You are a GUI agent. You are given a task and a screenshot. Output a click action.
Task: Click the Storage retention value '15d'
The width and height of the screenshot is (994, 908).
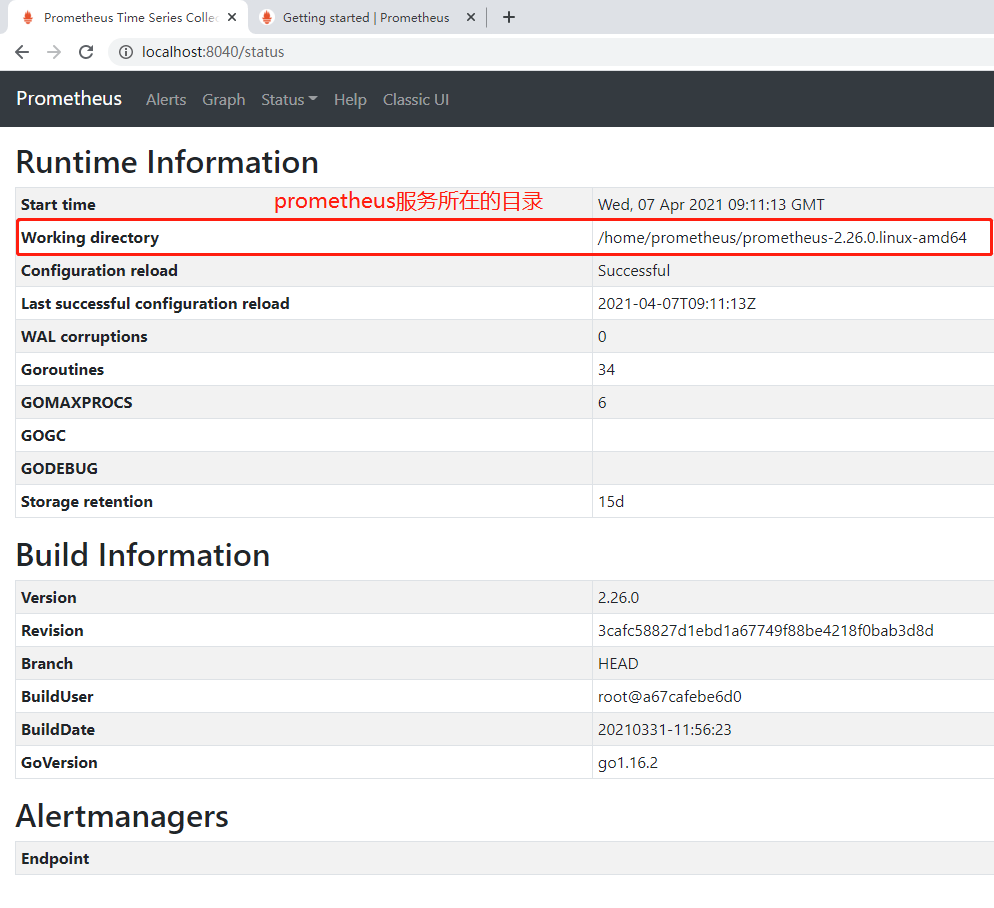coord(610,502)
